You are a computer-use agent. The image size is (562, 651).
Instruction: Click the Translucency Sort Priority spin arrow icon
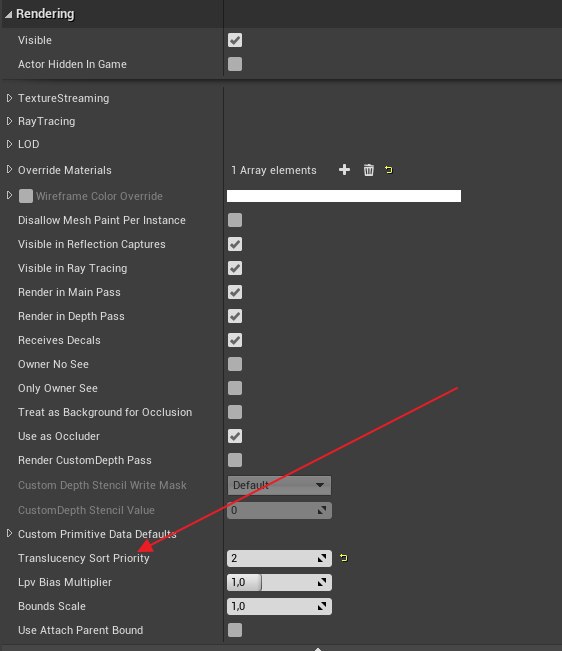[322, 558]
